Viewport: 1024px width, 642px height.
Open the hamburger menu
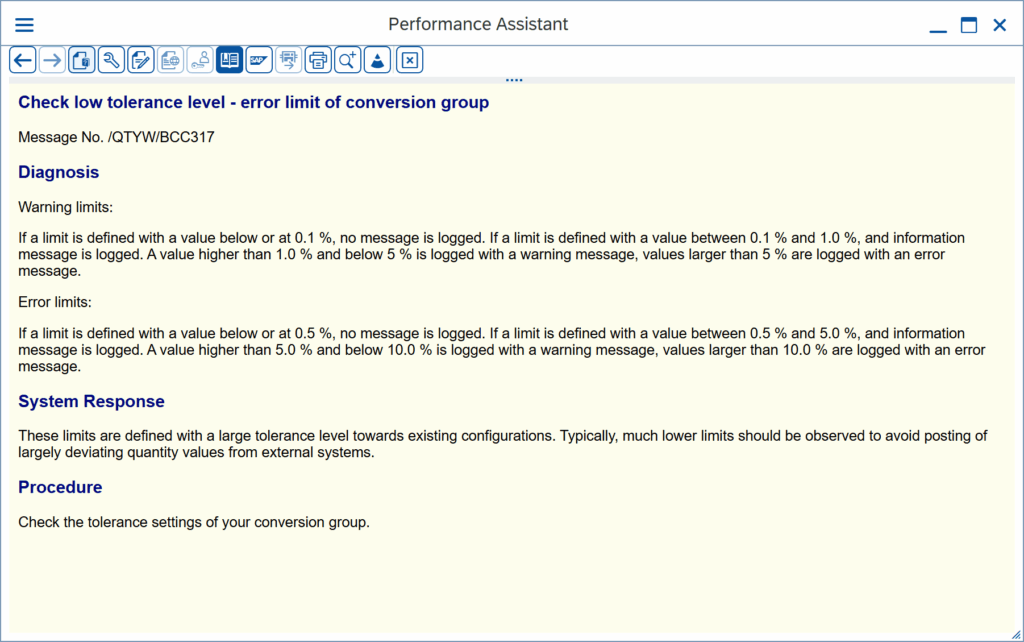click(x=24, y=25)
